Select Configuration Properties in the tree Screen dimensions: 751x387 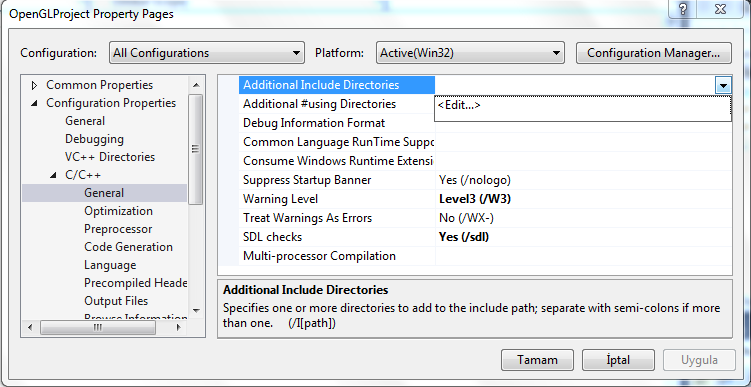(x=111, y=103)
